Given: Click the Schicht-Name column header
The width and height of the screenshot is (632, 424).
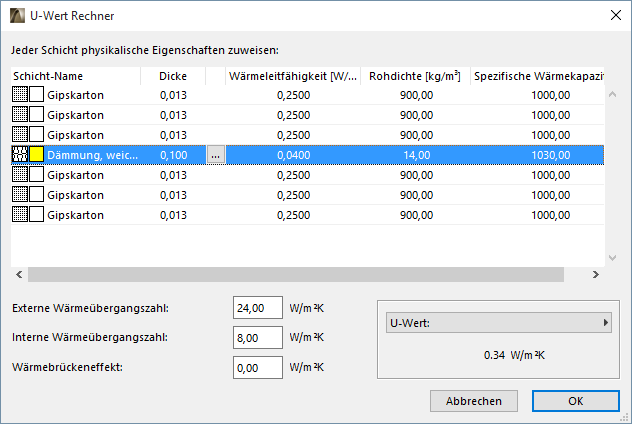Looking at the screenshot, I should click(x=75, y=76).
